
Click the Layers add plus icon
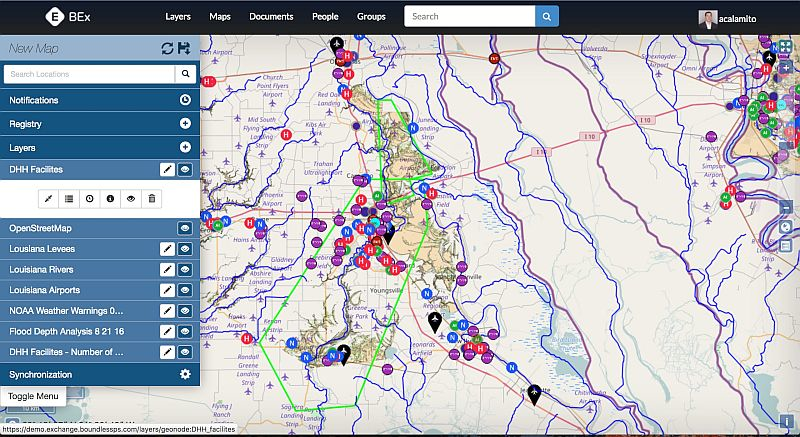(x=185, y=148)
